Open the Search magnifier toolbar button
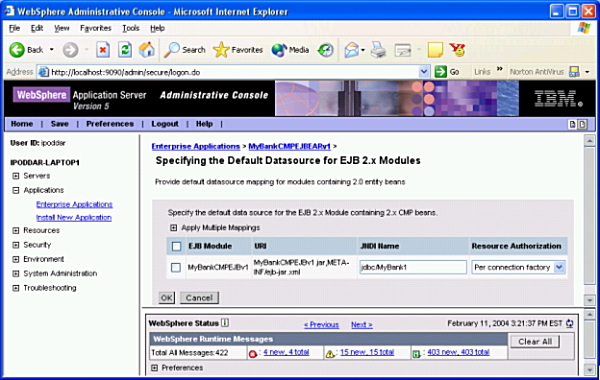This screenshot has width=600, height=380. tap(185, 50)
